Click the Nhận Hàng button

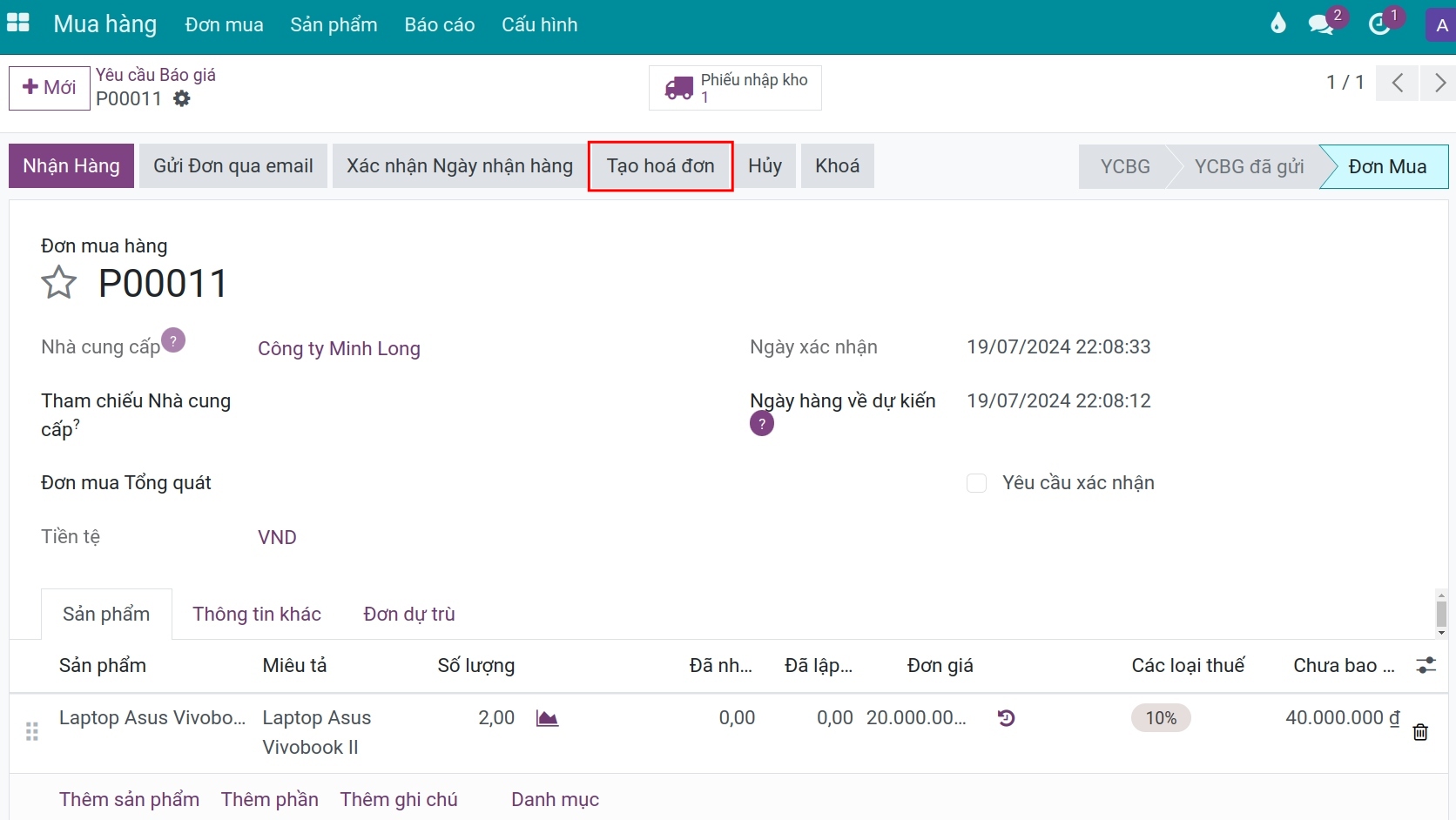(x=71, y=165)
